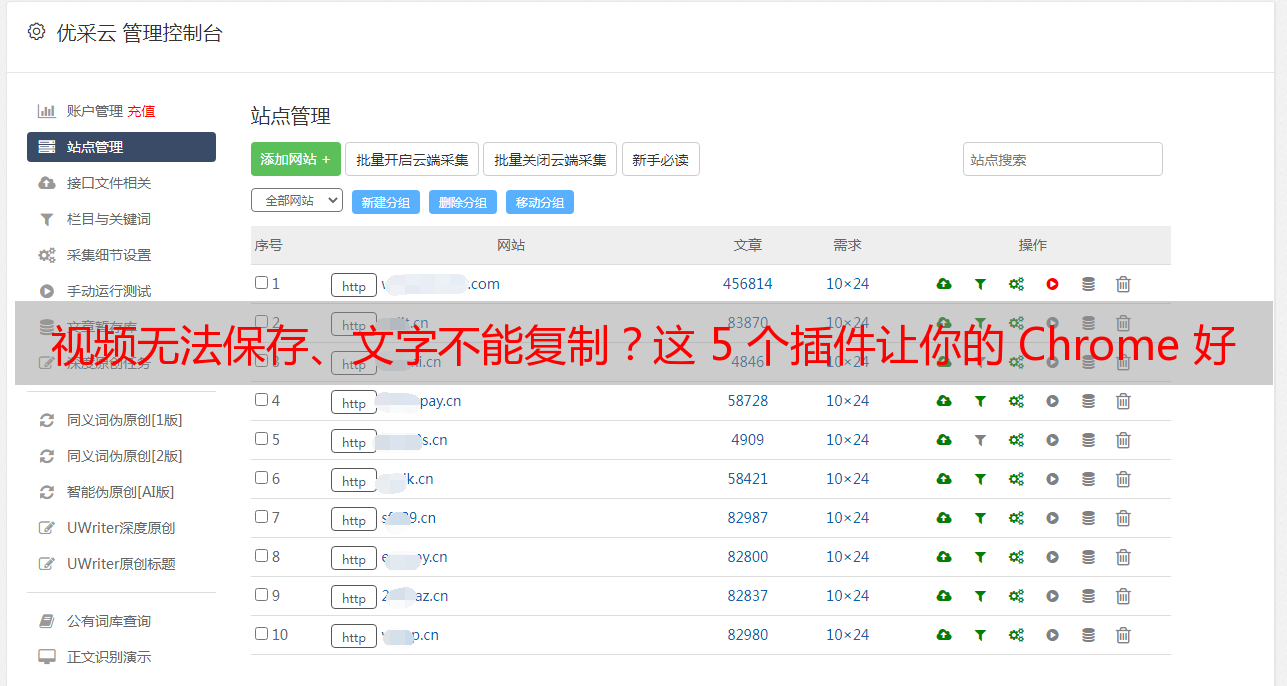Image resolution: width=1287 pixels, height=686 pixels.
Task: Tick the checkbox for site 6
Action: click(261, 478)
